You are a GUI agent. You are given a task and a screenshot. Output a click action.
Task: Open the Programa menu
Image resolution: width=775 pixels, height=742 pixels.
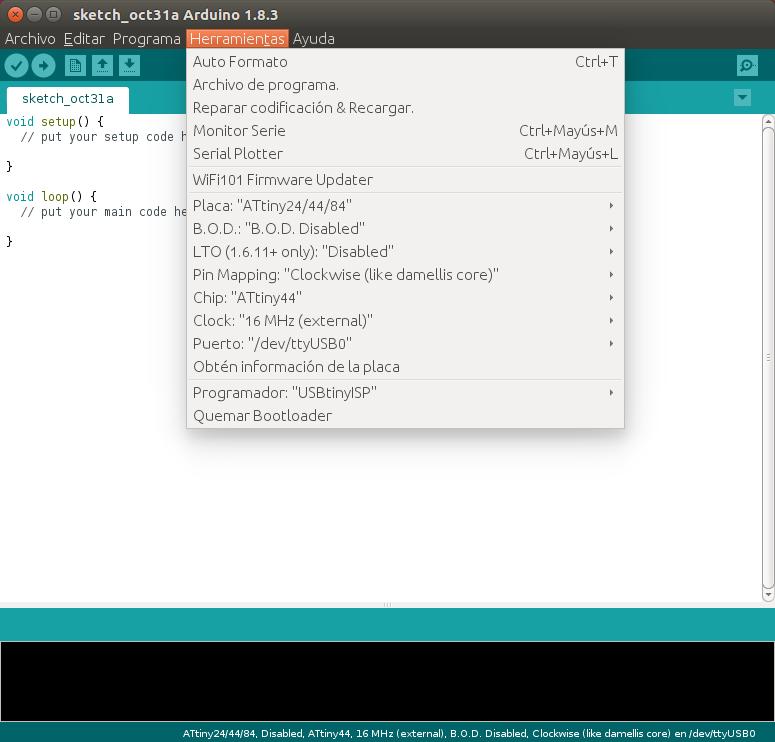tap(146, 39)
